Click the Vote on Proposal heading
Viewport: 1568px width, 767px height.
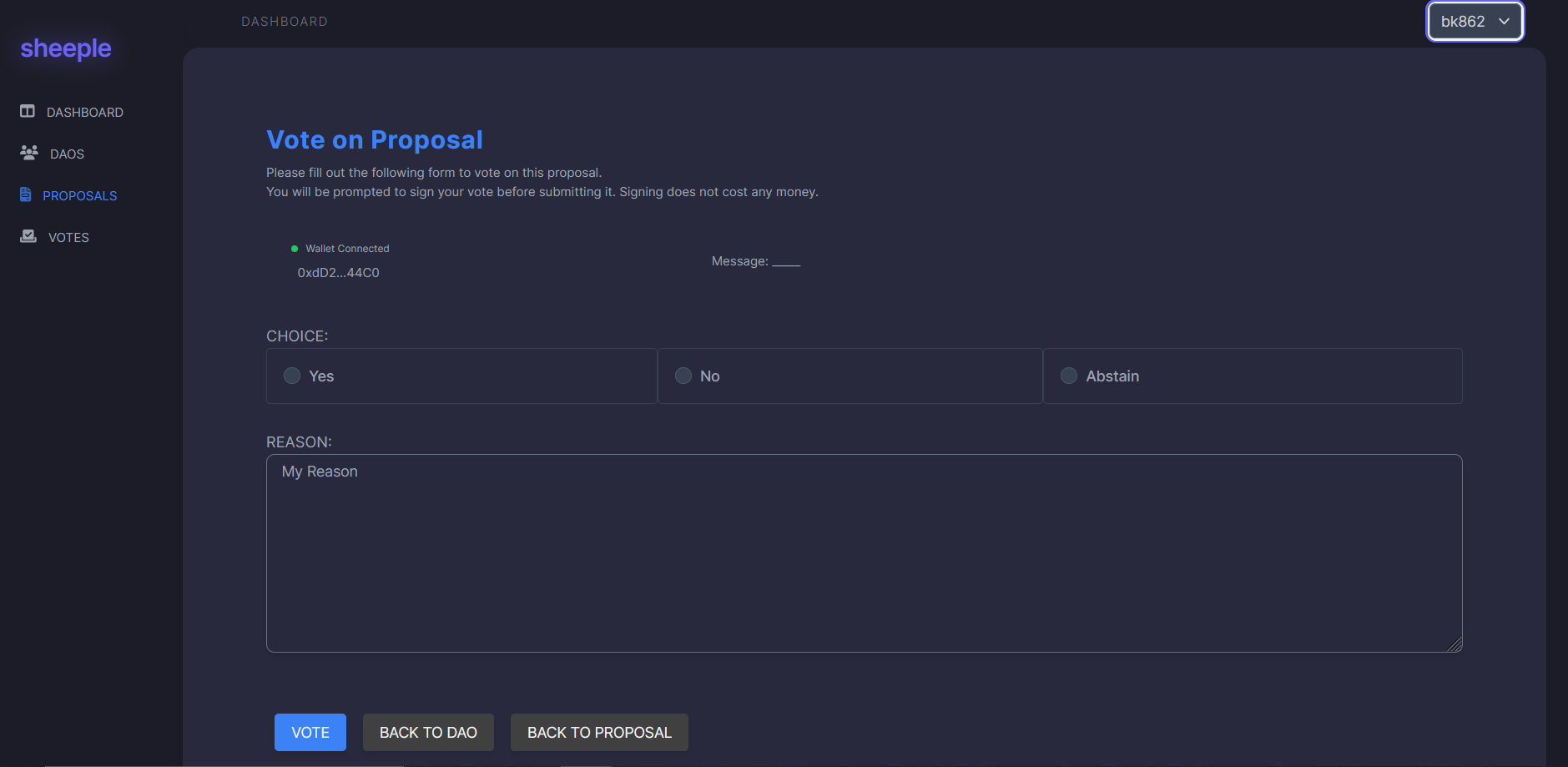[375, 139]
